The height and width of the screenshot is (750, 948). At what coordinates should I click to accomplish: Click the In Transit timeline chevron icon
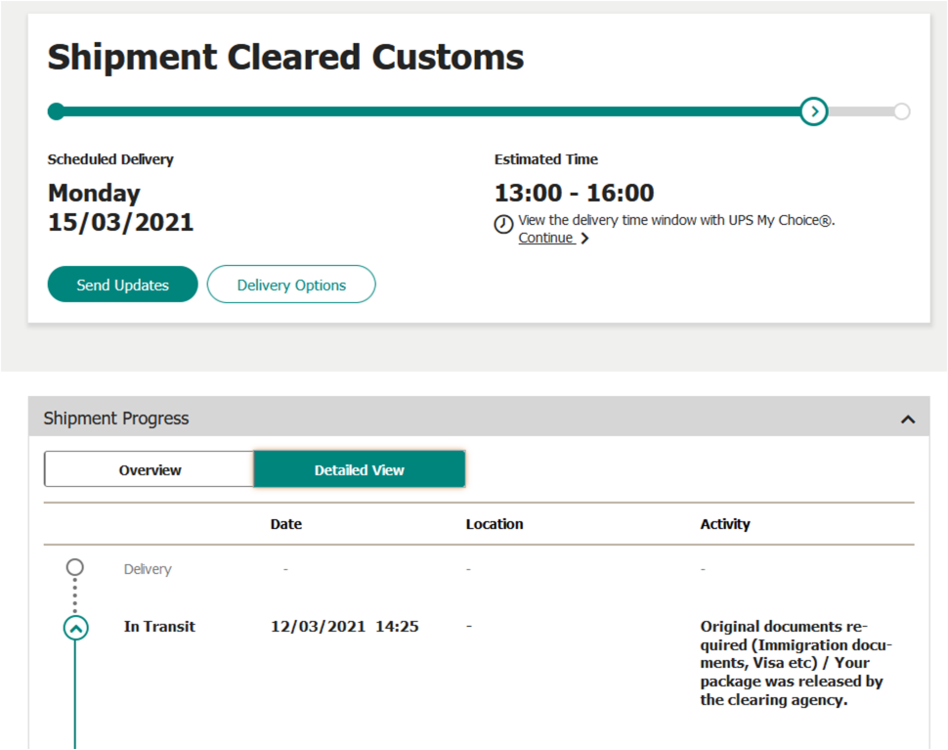[x=76, y=628]
